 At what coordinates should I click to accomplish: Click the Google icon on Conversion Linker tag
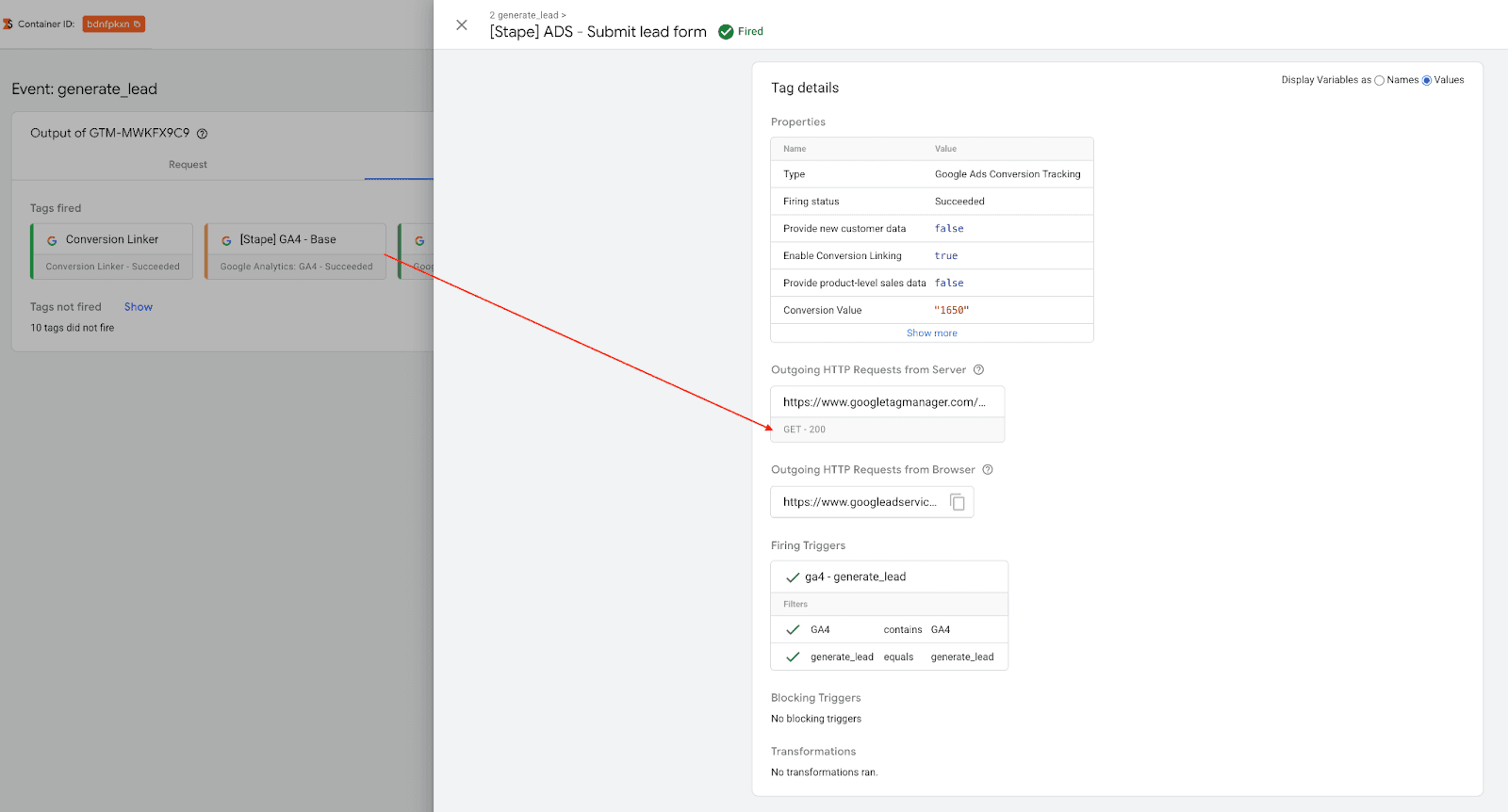pos(52,241)
